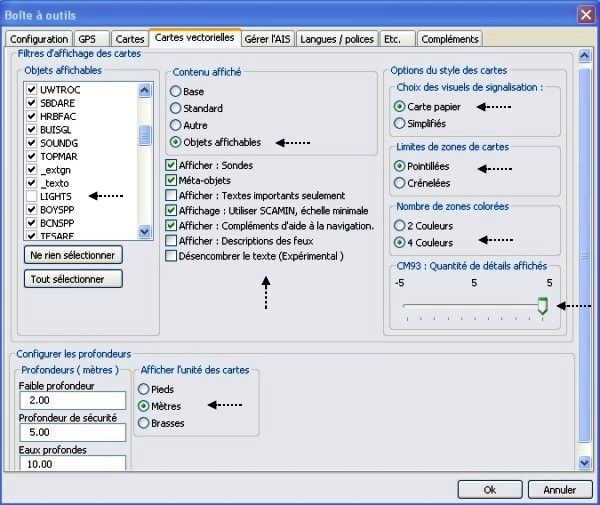This screenshot has height=505, width=600.
Task: Toggle Afficher : Sondes checkbox
Action: (x=172, y=165)
